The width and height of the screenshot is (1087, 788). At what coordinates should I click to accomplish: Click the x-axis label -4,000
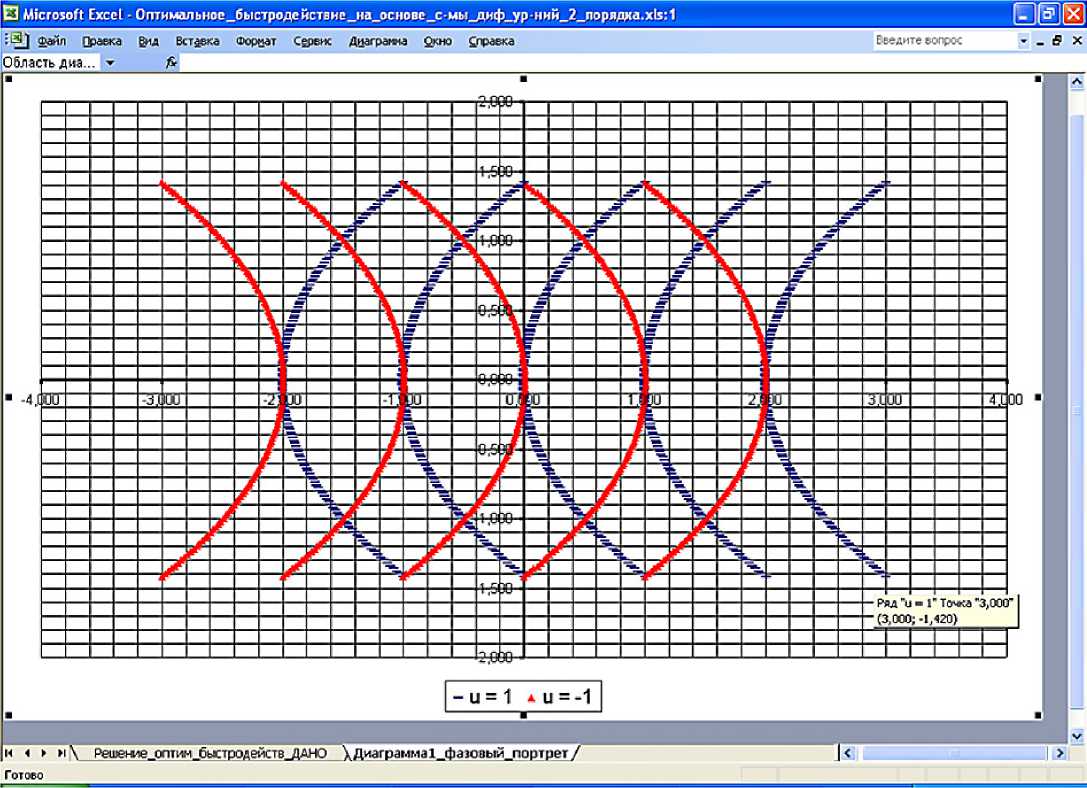40,400
